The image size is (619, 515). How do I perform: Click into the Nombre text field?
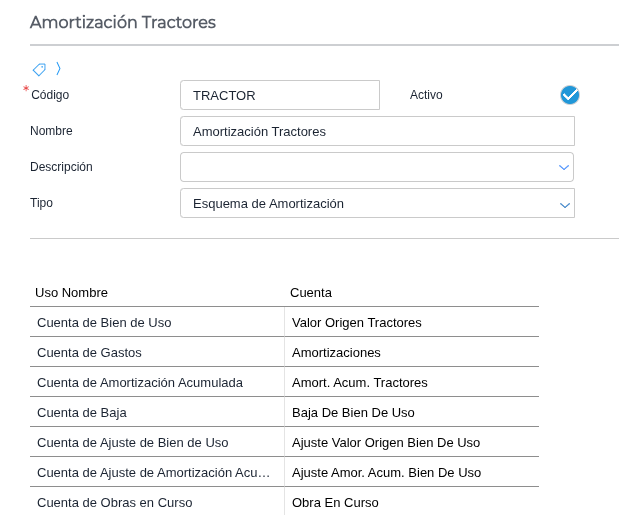(377, 131)
